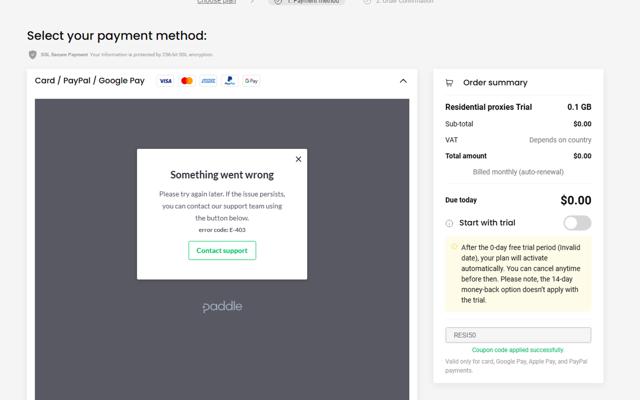This screenshot has width=640, height=400.
Task: Click the Payment method step indicator
Action: click(307, 2)
